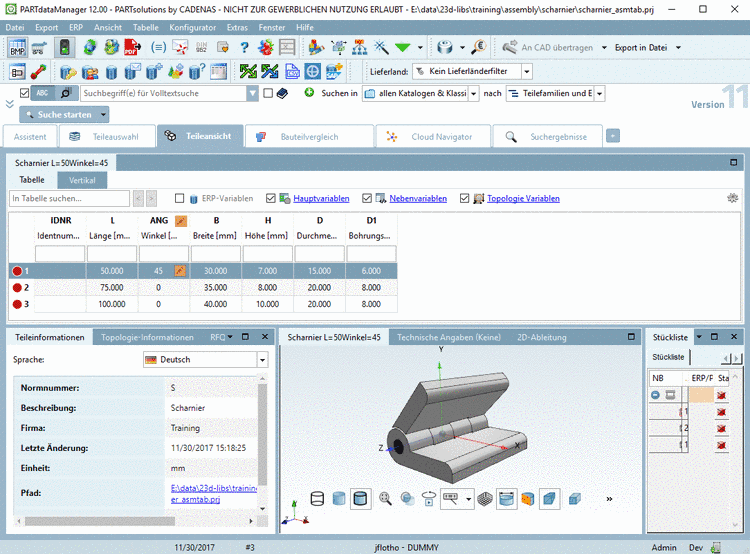Uncheck the full text search checkbox
The image size is (750, 554).
pyautogui.click(x=24, y=93)
